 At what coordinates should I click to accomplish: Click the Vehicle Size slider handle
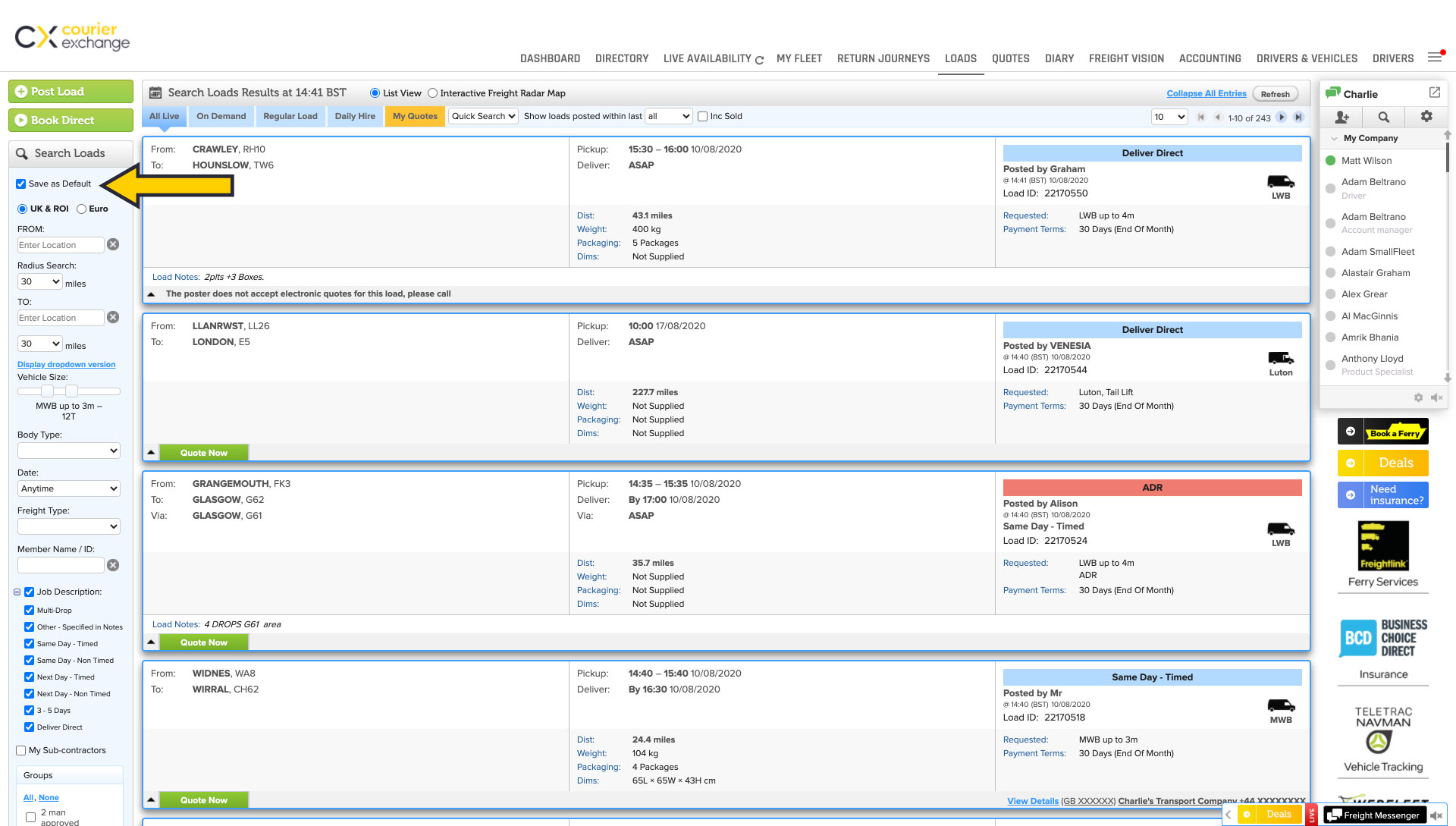47,391
